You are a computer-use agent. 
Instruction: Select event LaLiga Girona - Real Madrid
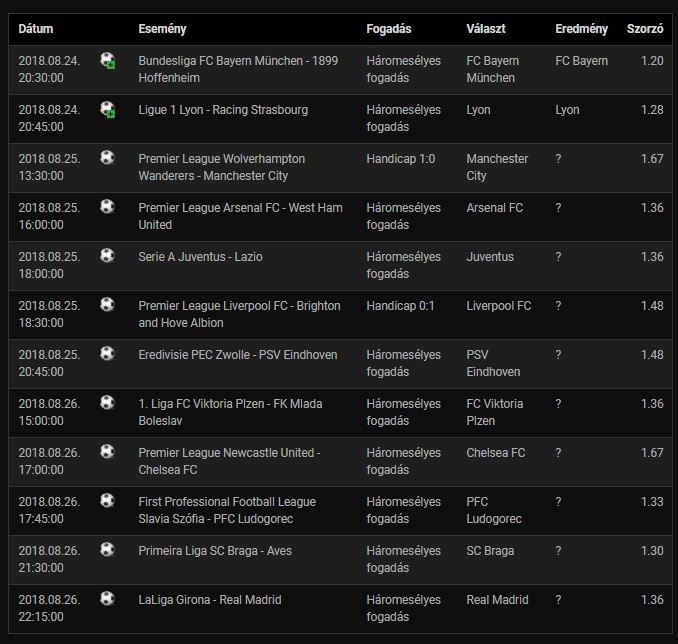click(210, 600)
